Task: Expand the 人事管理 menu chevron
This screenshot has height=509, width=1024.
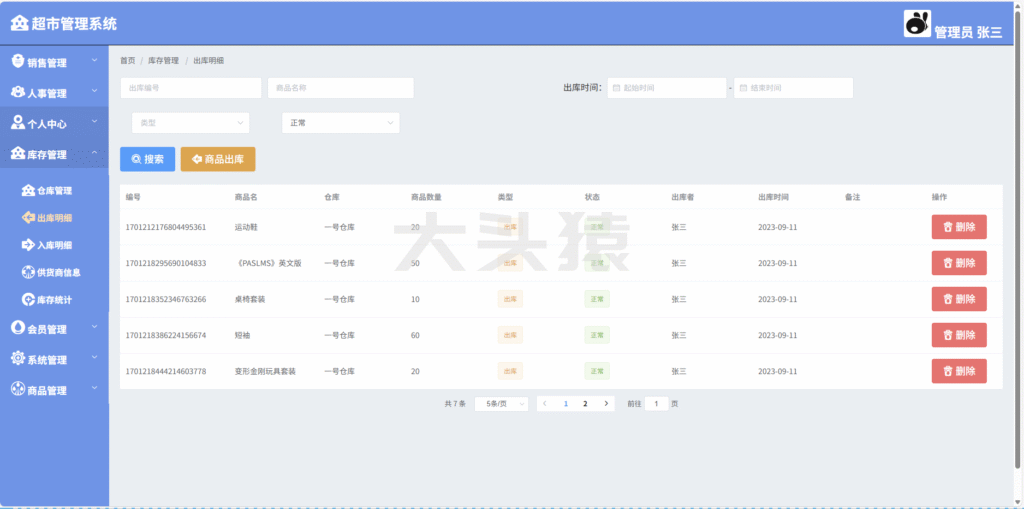Action: pyautogui.click(x=94, y=91)
